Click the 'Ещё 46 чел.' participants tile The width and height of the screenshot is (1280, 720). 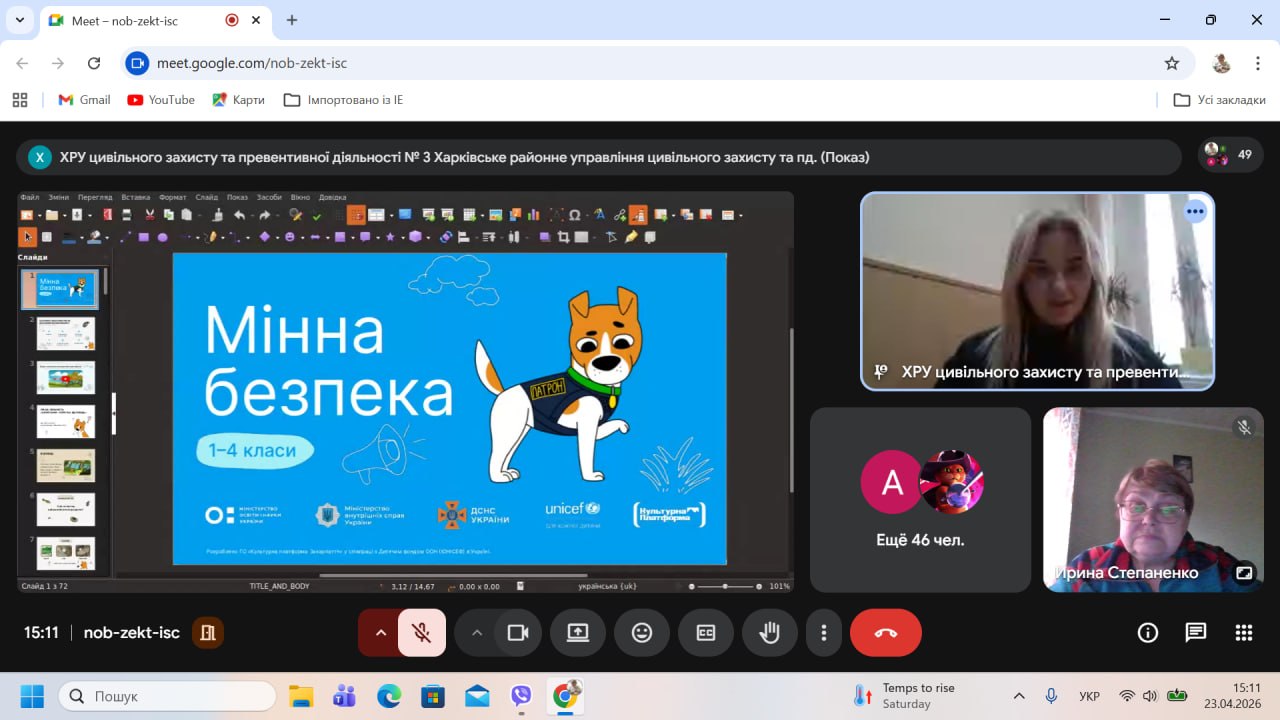point(920,499)
